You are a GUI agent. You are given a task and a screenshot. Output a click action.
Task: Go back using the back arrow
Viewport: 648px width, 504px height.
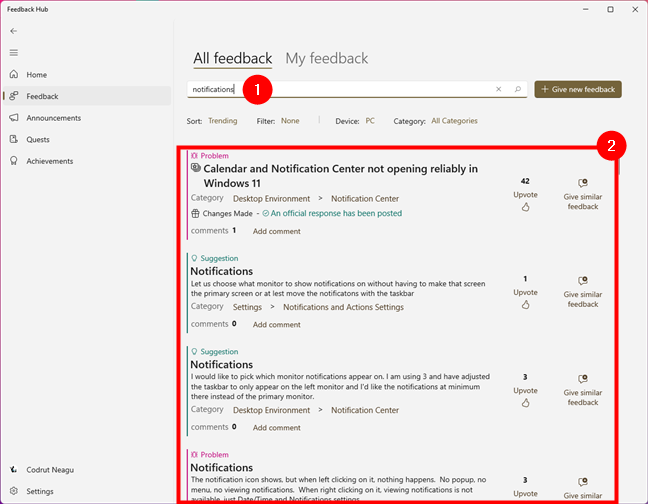pos(14,31)
